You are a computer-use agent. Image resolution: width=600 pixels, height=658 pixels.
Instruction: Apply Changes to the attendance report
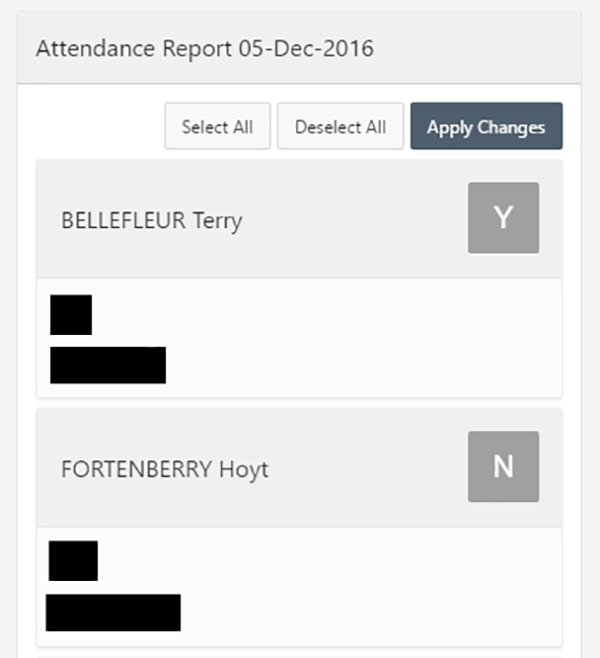(486, 126)
